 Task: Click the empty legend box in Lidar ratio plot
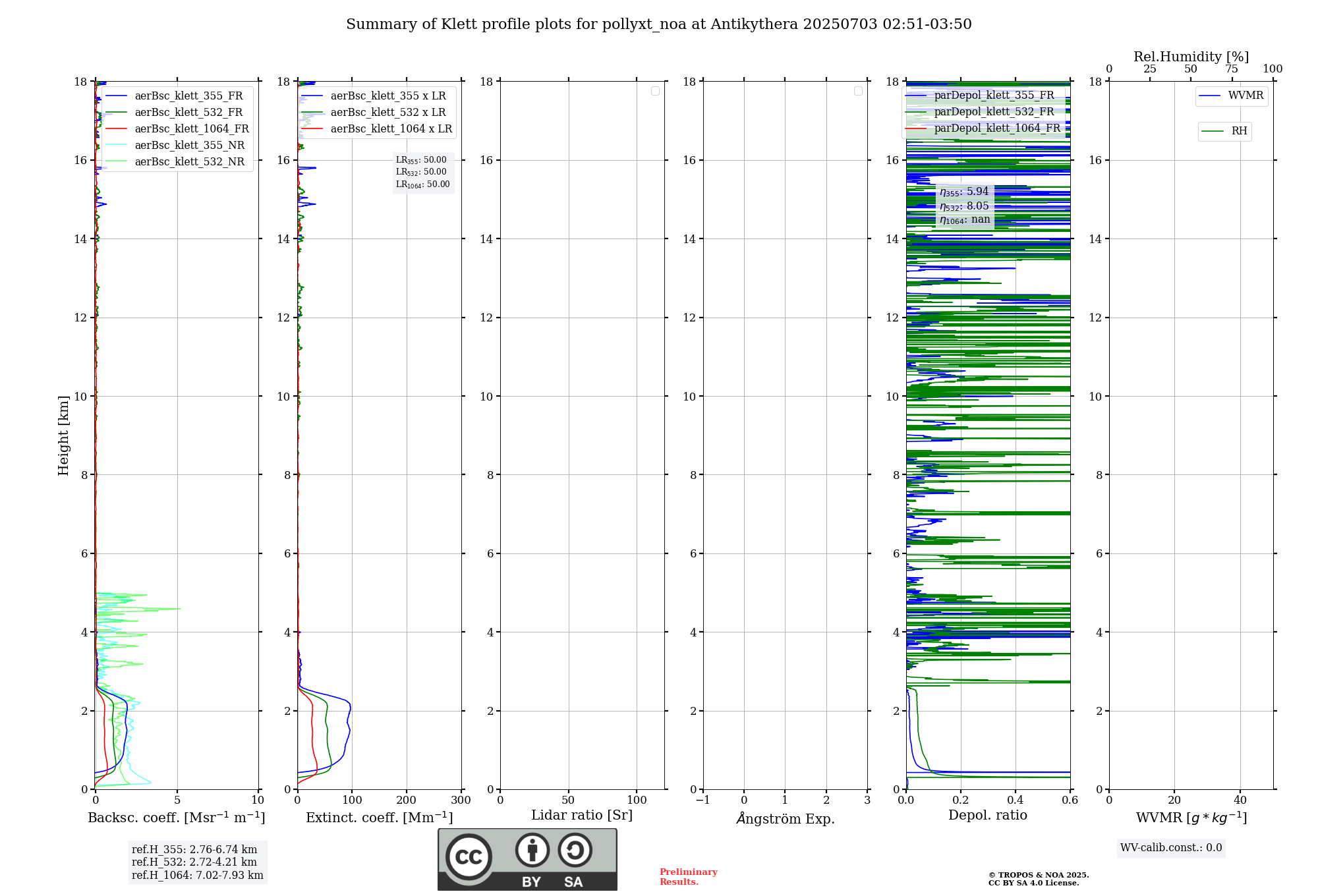tap(655, 91)
